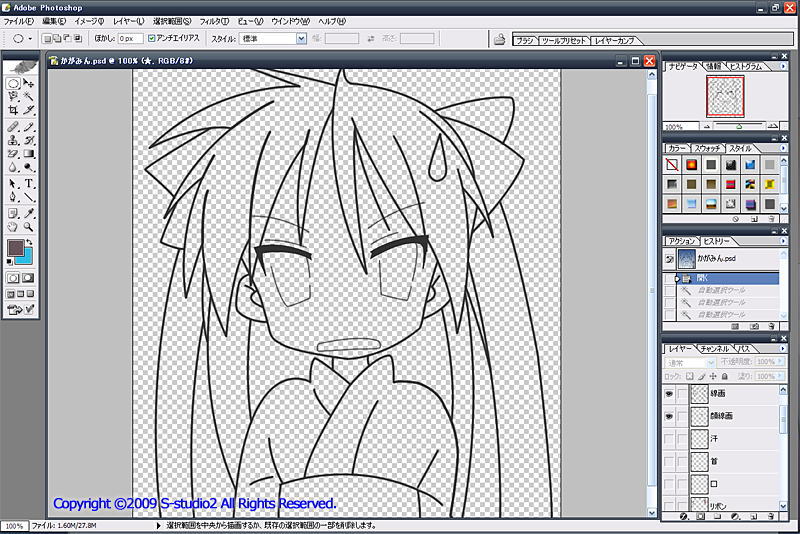
Task: Open the フィルタ menu
Action: tap(211, 21)
